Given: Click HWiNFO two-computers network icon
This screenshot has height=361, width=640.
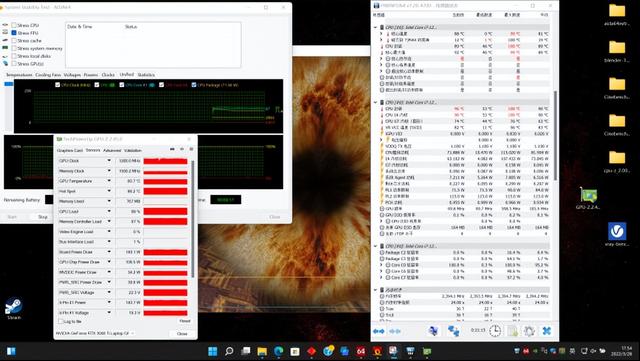Looking at the screenshot, I should 453,331.
